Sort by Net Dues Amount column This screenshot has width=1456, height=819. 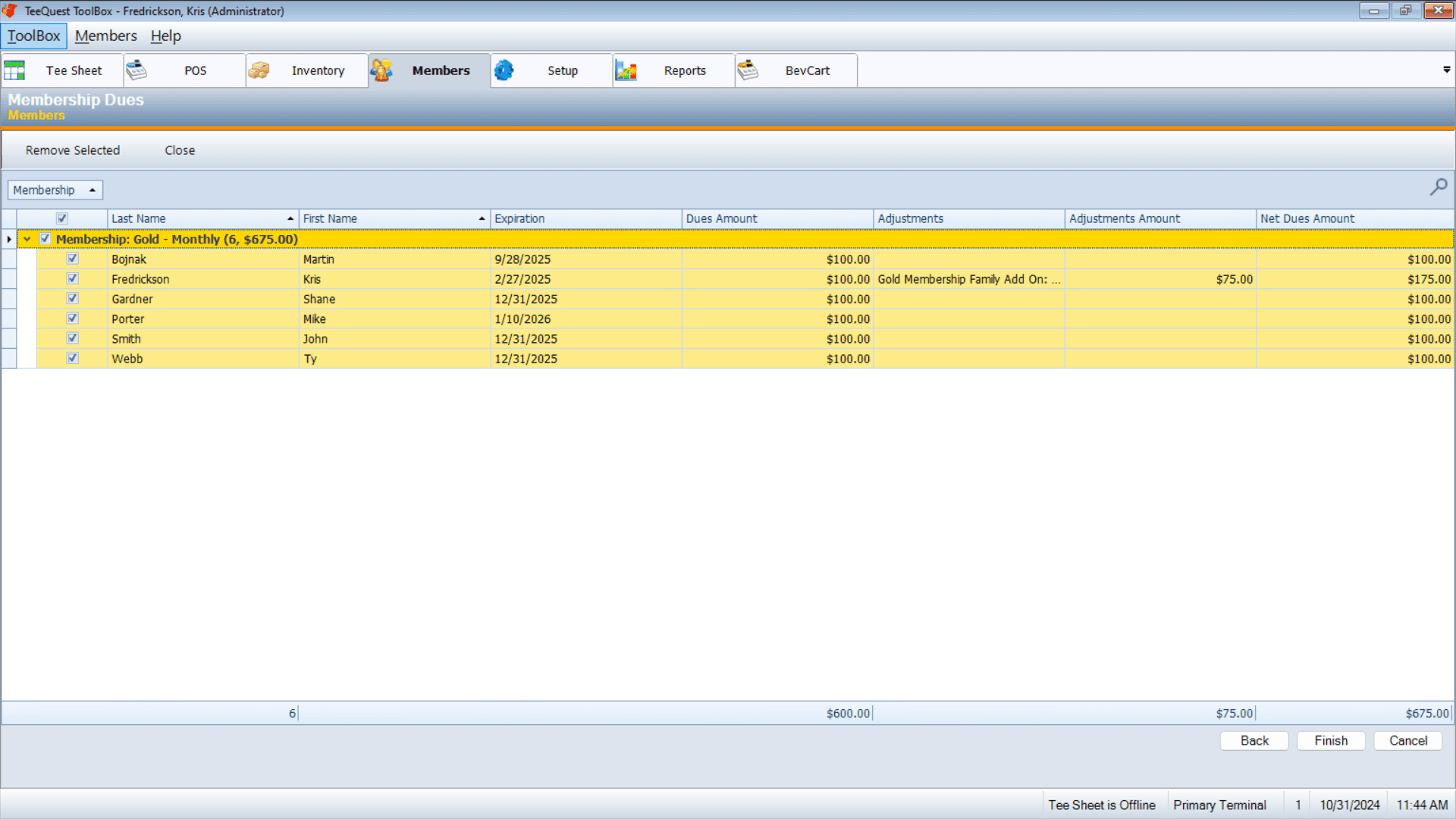point(1307,218)
